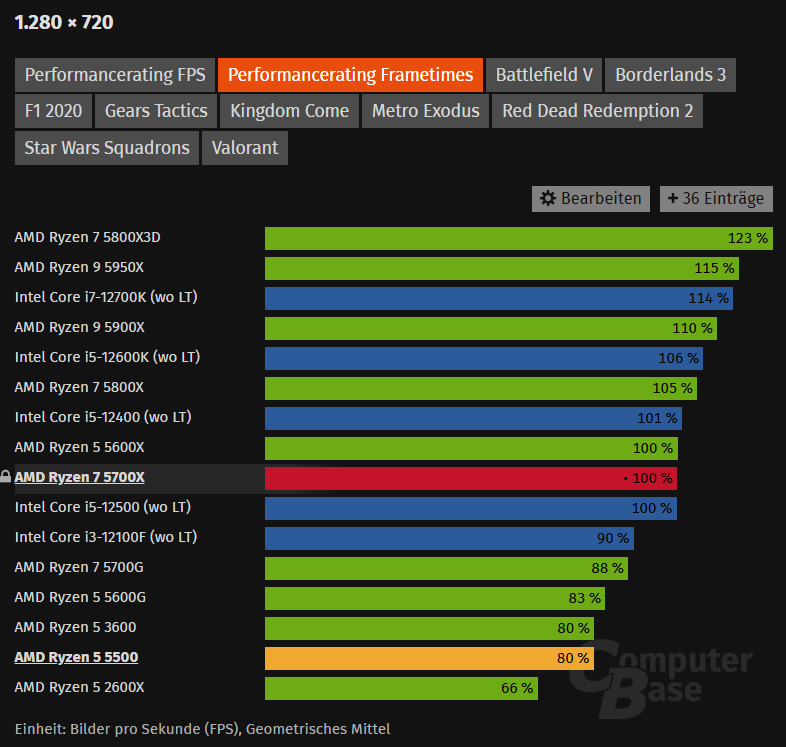Click the lock icon beside Ryzen 7 5700X
786x747 pixels.
coord(6,476)
